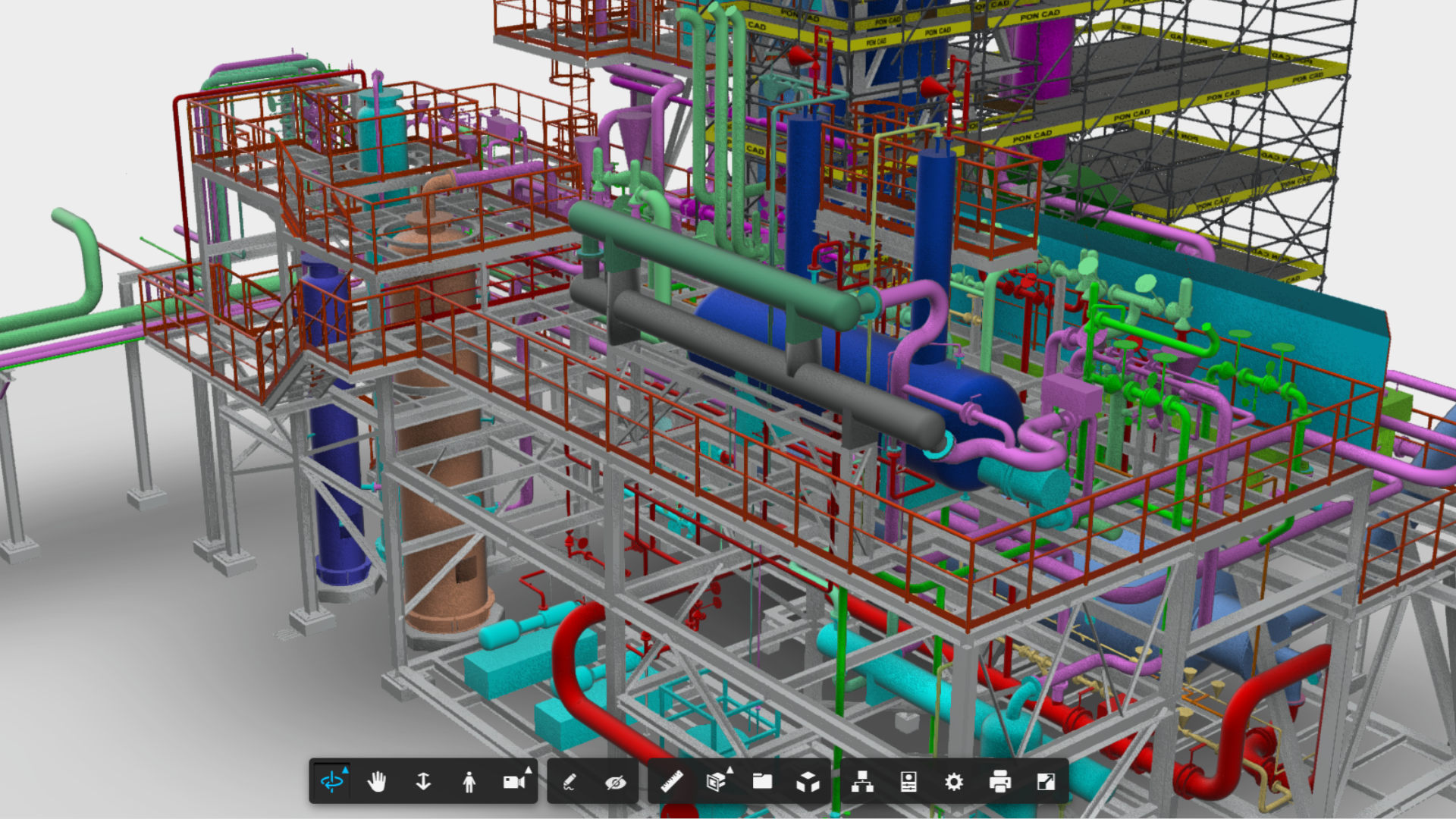Toggle full screen mode

click(1046, 781)
